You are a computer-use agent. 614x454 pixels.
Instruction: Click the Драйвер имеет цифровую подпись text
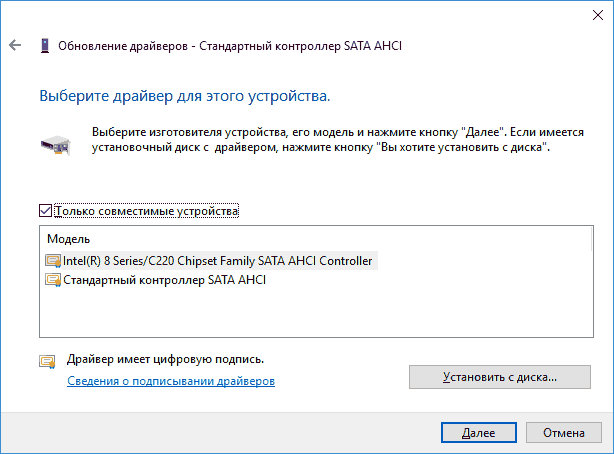click(165, 359)
